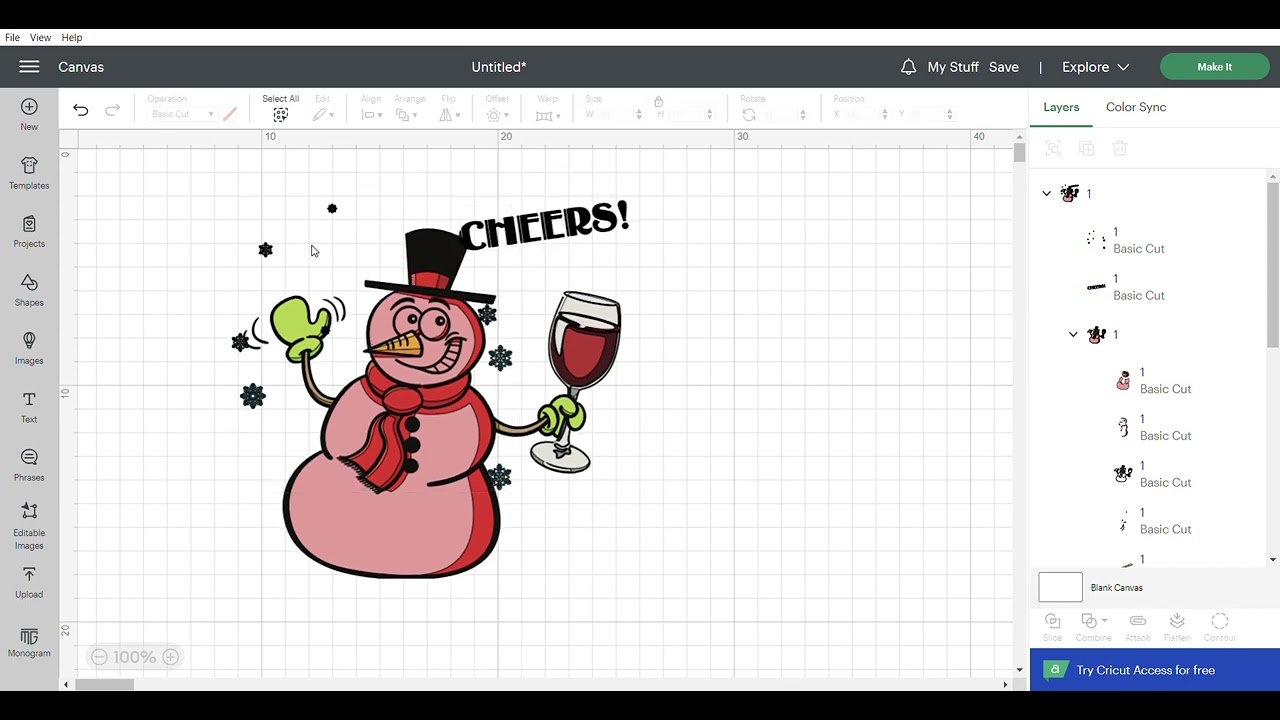Open the Edit dropdown
Screen dimensions: 1280x720
(322, 115)
